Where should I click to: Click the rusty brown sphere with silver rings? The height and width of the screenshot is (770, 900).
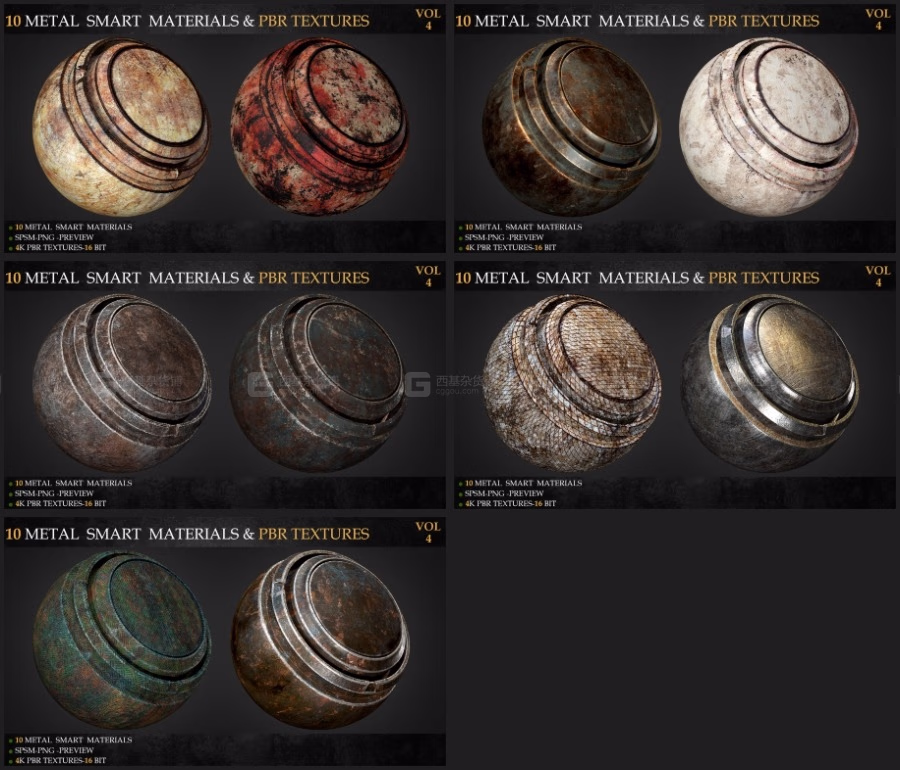coord(320,640)
